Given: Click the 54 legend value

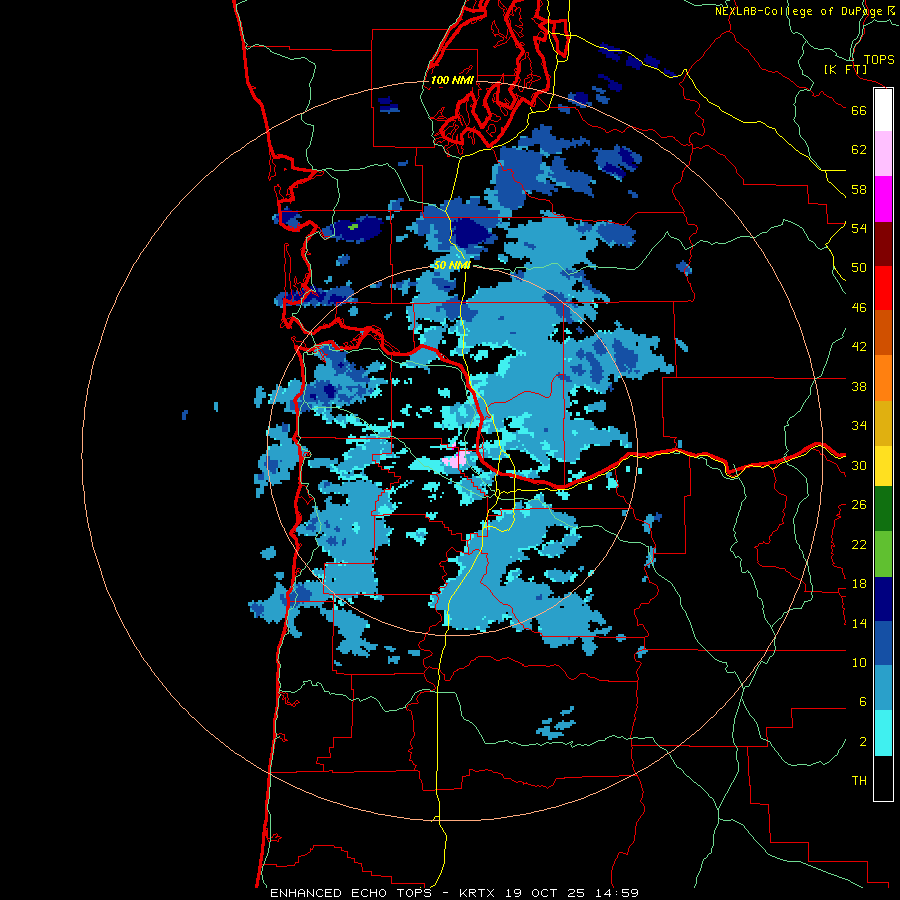Looking at the screenshot, I should coord(859,228).
